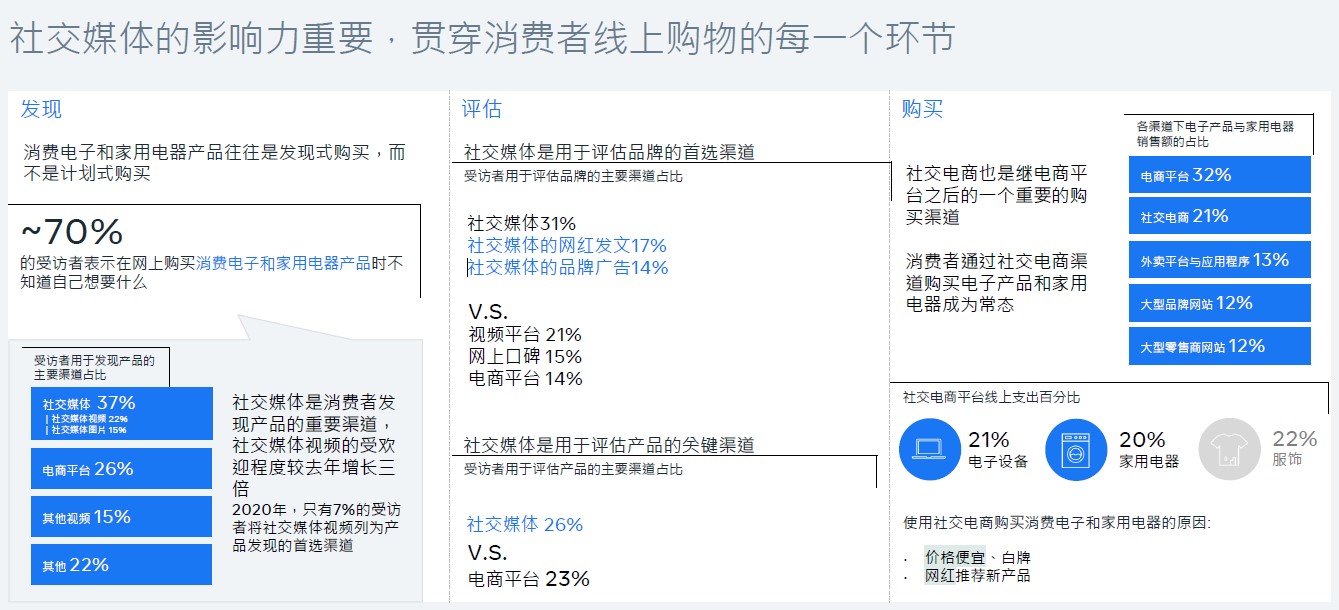The width and height of the screenshot is (1339, 610).
Task: Click the blue 社交媒体的网红发文17% text
Action: (566, 245)
